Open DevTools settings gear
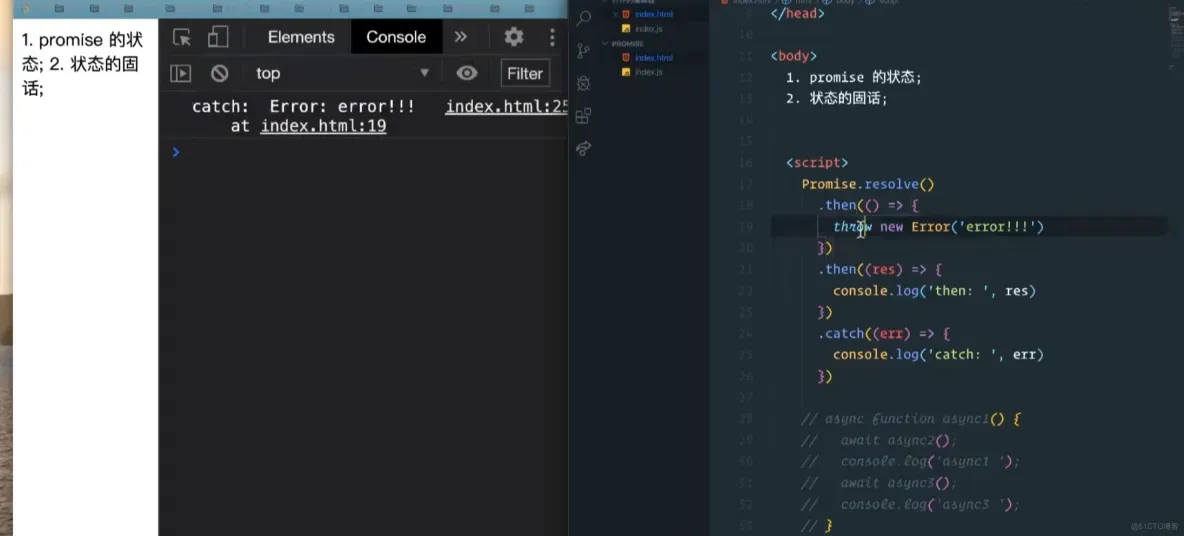Screen dimensions: 1184x536 514,37
